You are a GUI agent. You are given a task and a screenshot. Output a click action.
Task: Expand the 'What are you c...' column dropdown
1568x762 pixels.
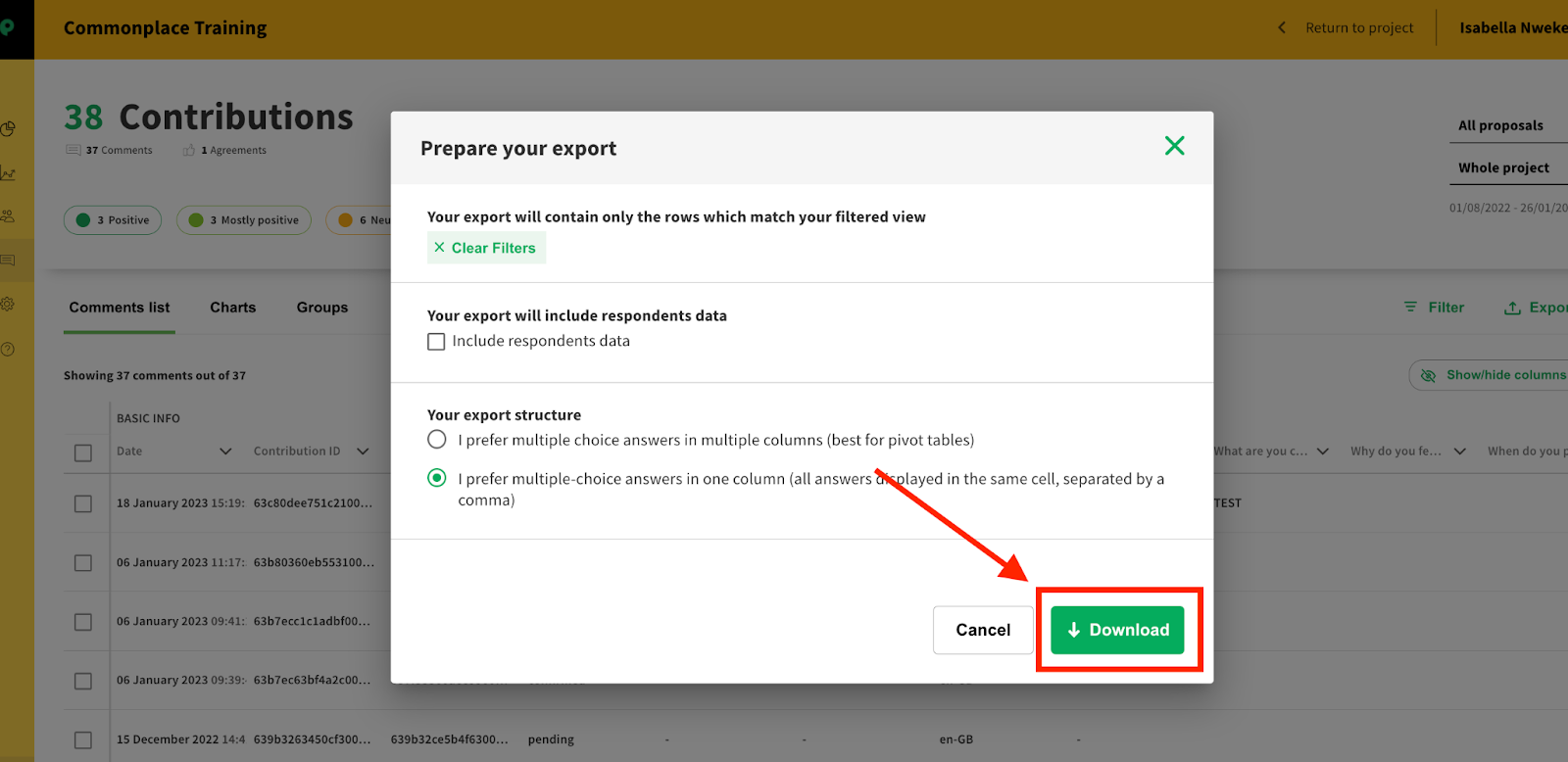pyautogui.click(x=1323, y=452)
